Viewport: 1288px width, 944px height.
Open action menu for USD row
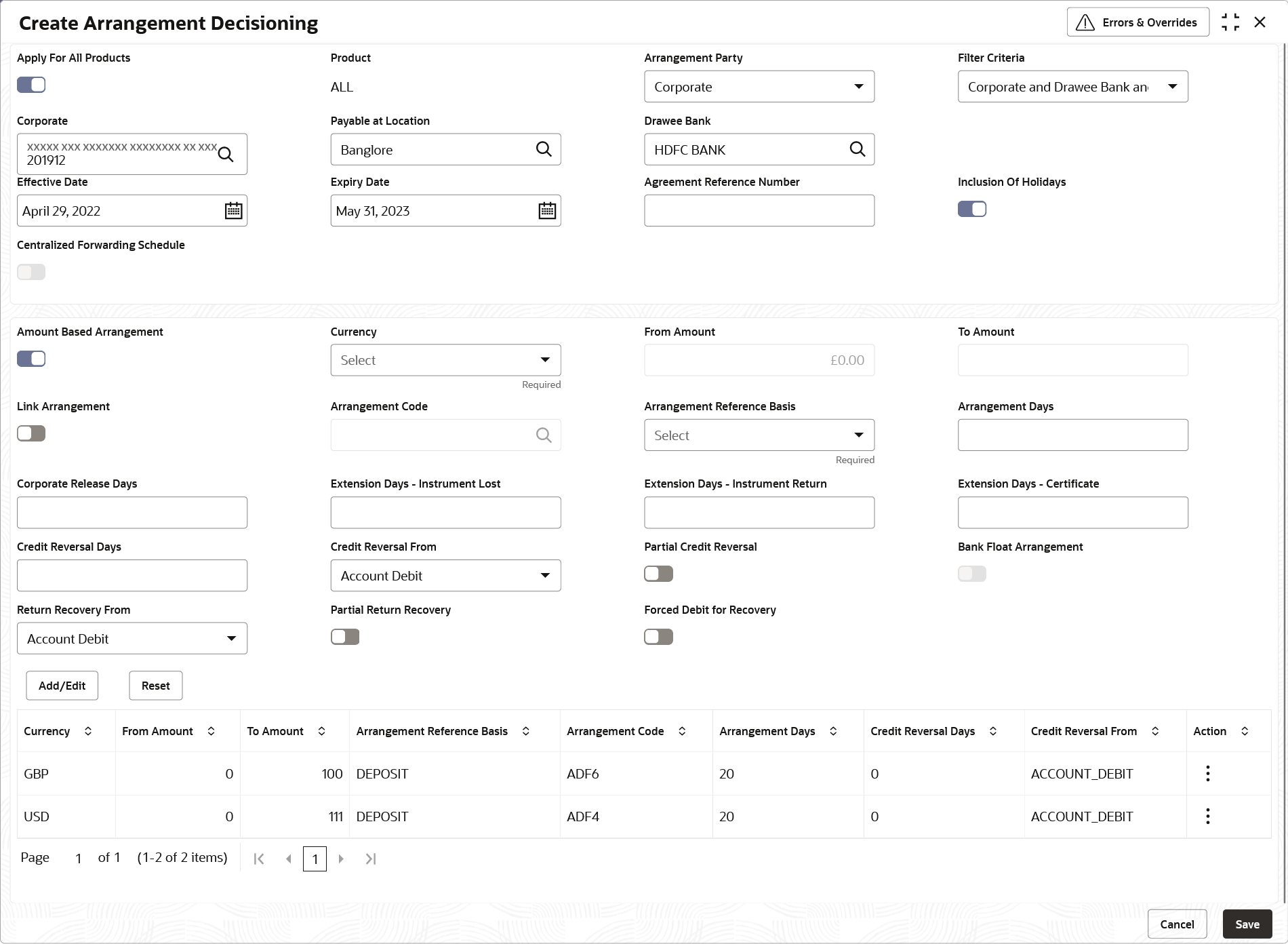1207,817
